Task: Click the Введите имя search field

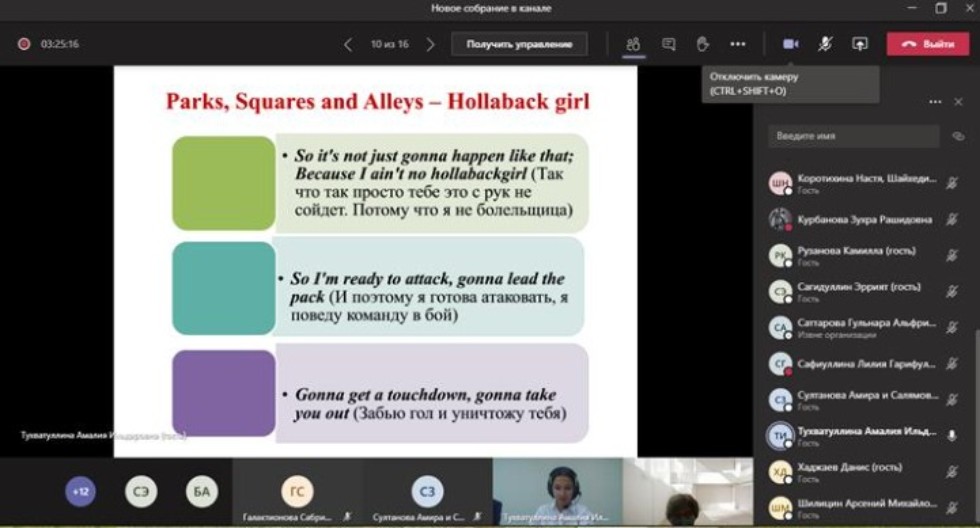Action: click(x=853, y=136)
